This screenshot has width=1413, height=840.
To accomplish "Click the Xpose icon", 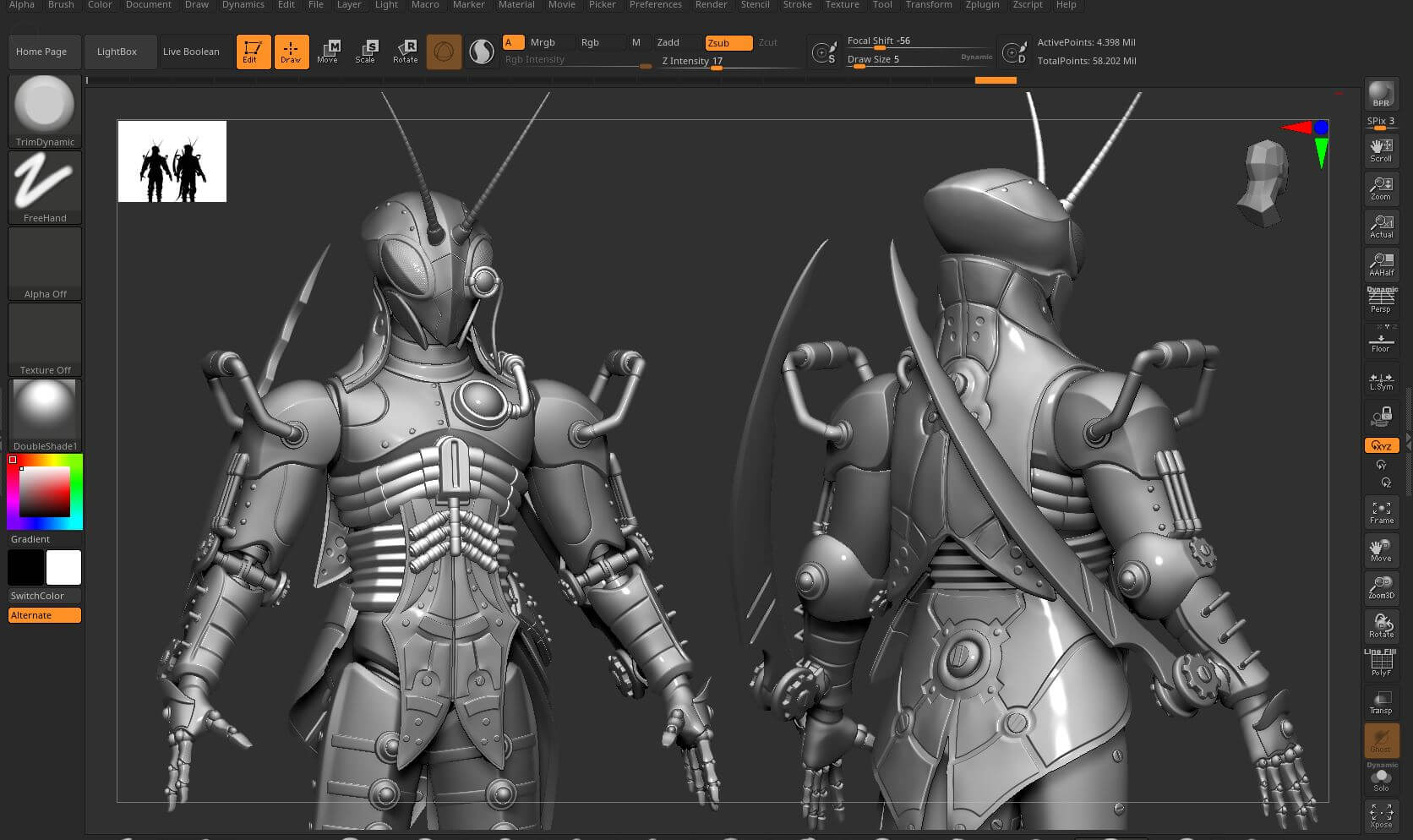I will click(x=1381, y=815).
